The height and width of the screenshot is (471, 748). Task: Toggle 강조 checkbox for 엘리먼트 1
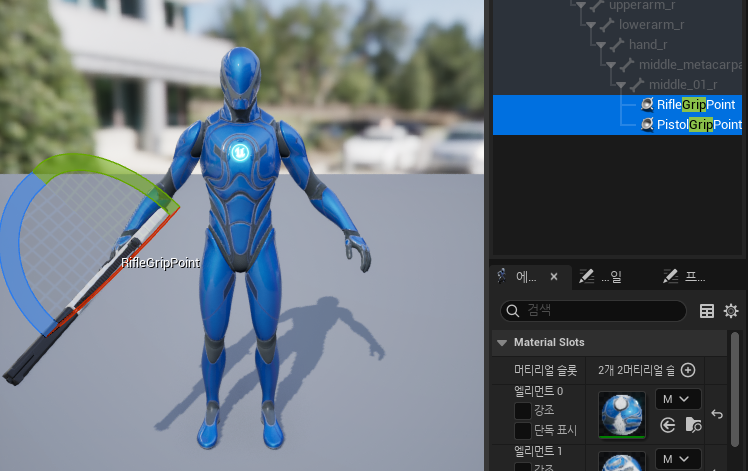[523, 467]
